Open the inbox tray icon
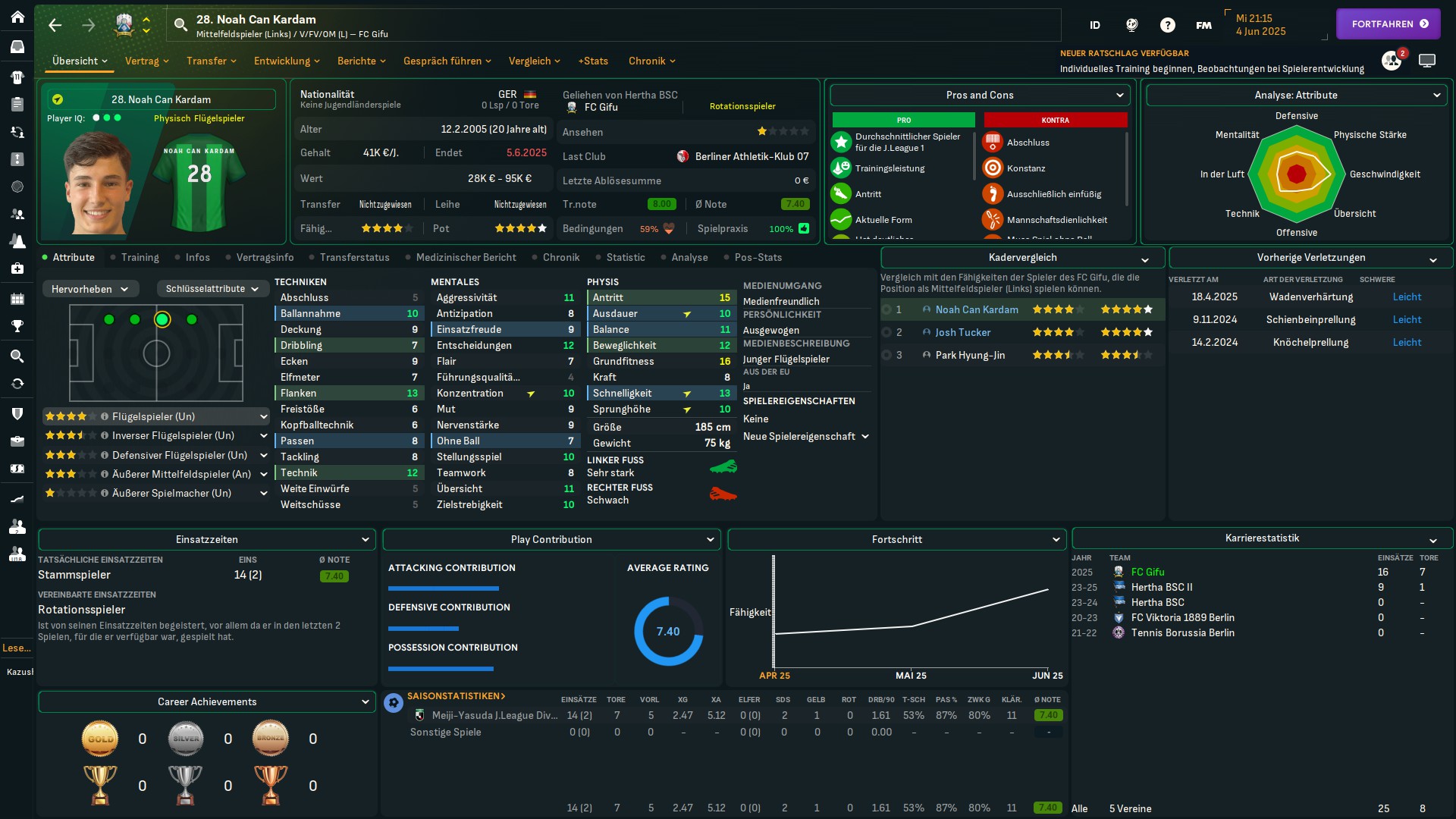 pos(17,47)
